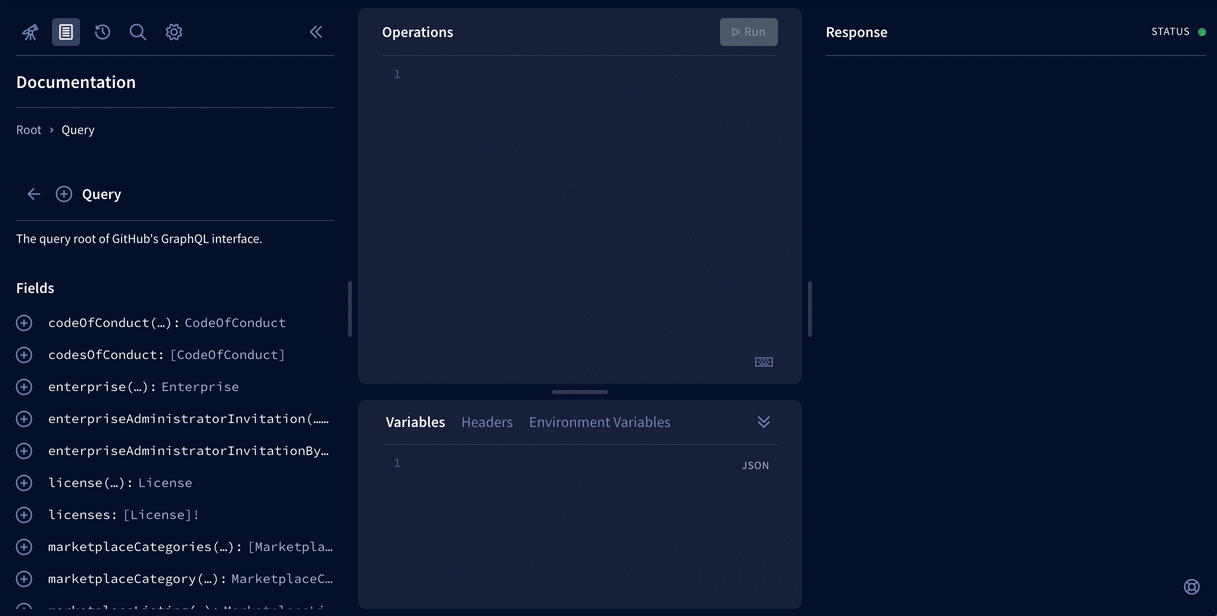The width and height of the screenshot is (1217, 616).
Task: Open the Search icon in sidebar
Action: pos(138,32)
